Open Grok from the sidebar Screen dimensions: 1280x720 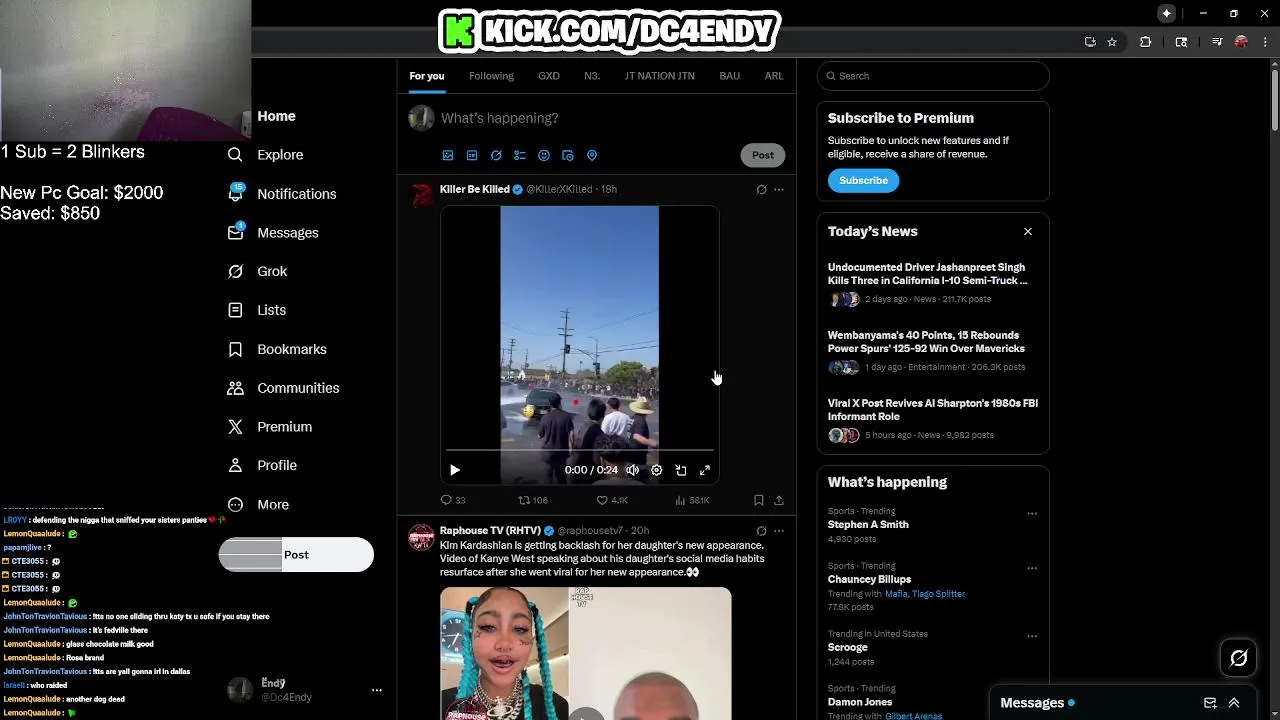[257, 271]
